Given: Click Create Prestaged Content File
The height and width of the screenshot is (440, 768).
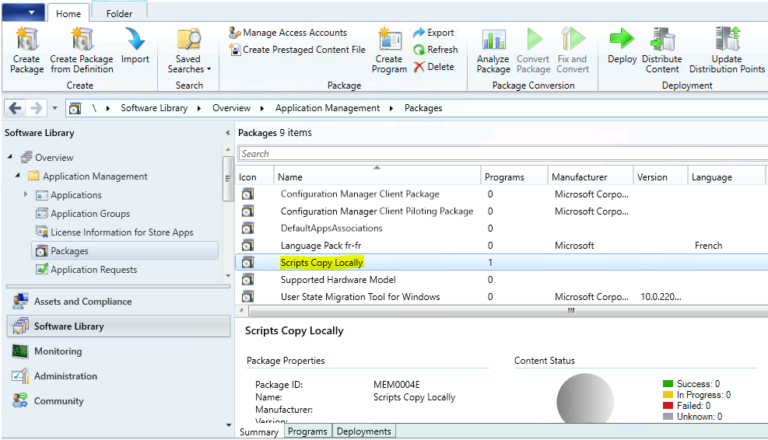Looking at the screenshot, I should point(297,49).
